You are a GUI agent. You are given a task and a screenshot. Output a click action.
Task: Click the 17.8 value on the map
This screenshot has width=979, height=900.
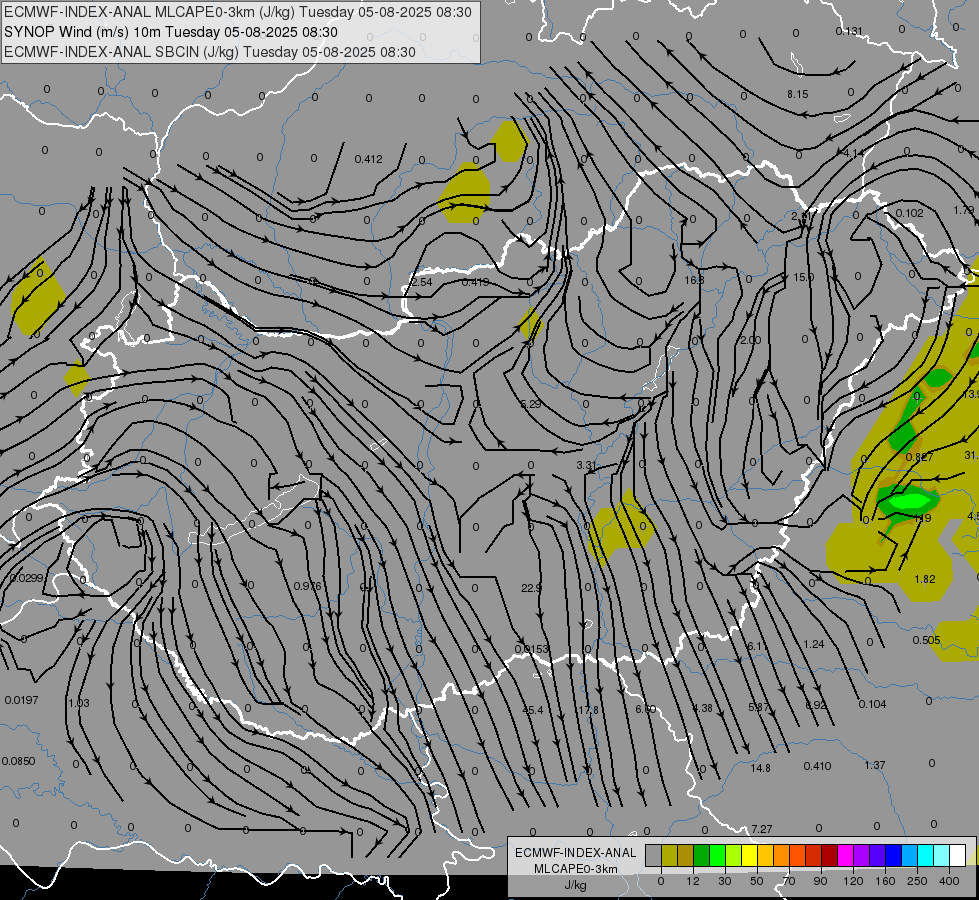pos(589,711)
